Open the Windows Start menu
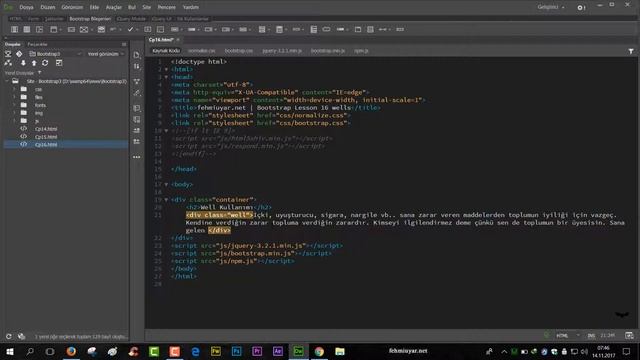The height and width of the screenshot is (360, 640). coord(10,351)
